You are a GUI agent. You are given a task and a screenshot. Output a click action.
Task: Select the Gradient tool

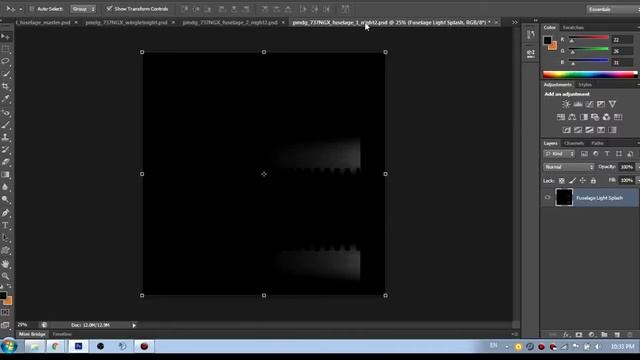point(5,175)
